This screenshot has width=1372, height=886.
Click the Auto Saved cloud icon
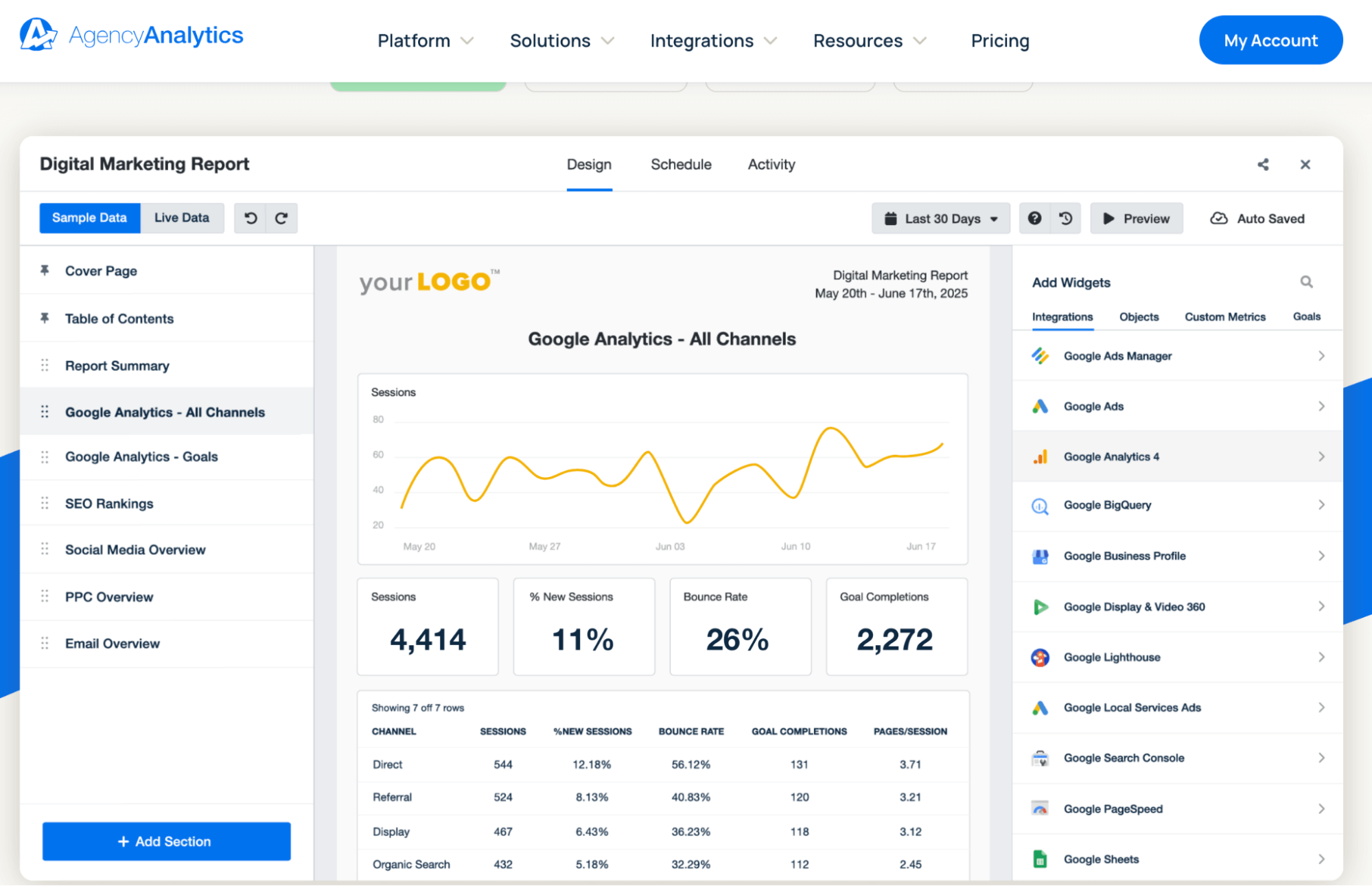pyautogui.click(x=1219, y=218)
